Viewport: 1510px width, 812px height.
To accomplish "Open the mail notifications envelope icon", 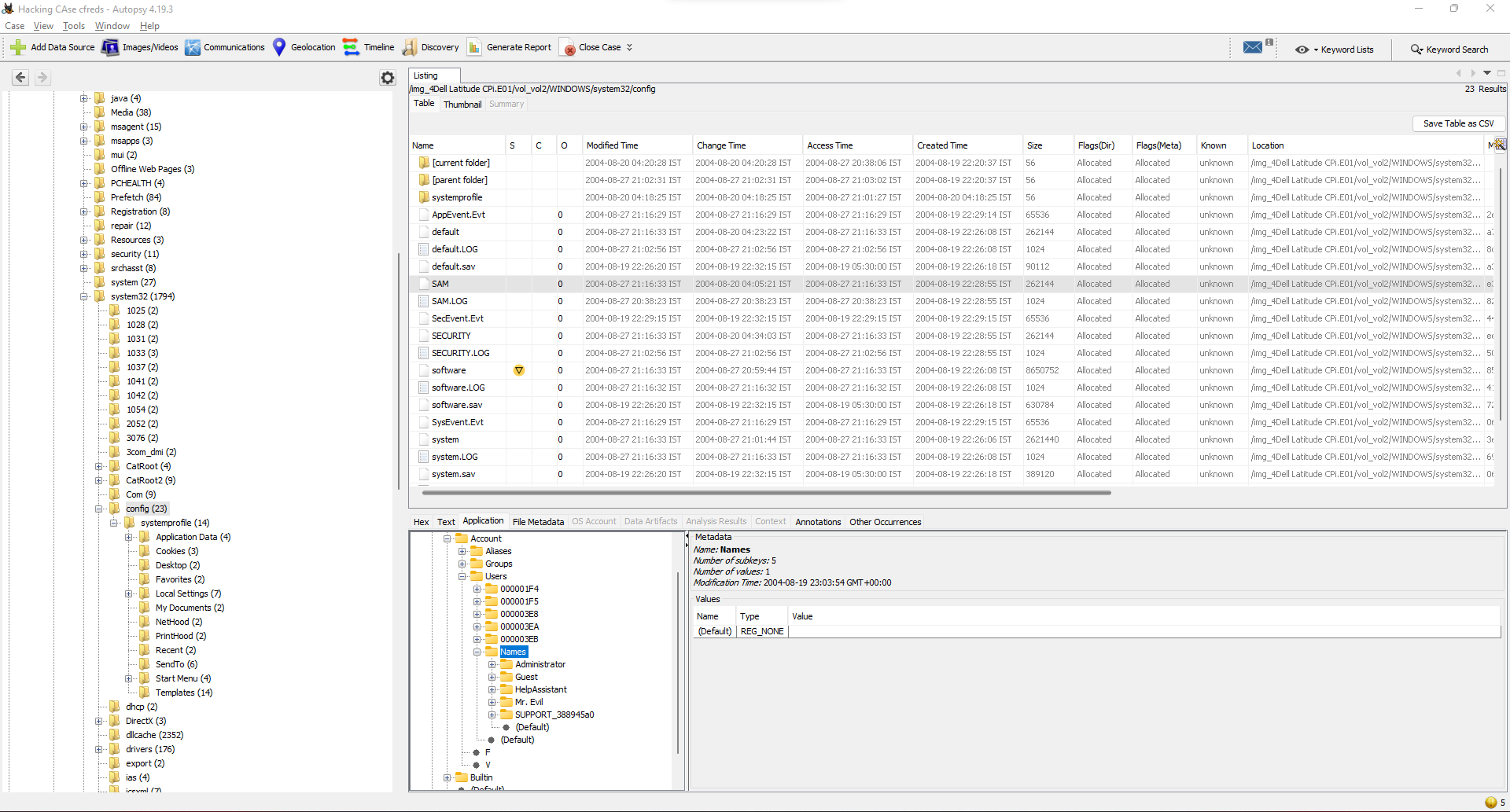I will [x=1253, y=47].
